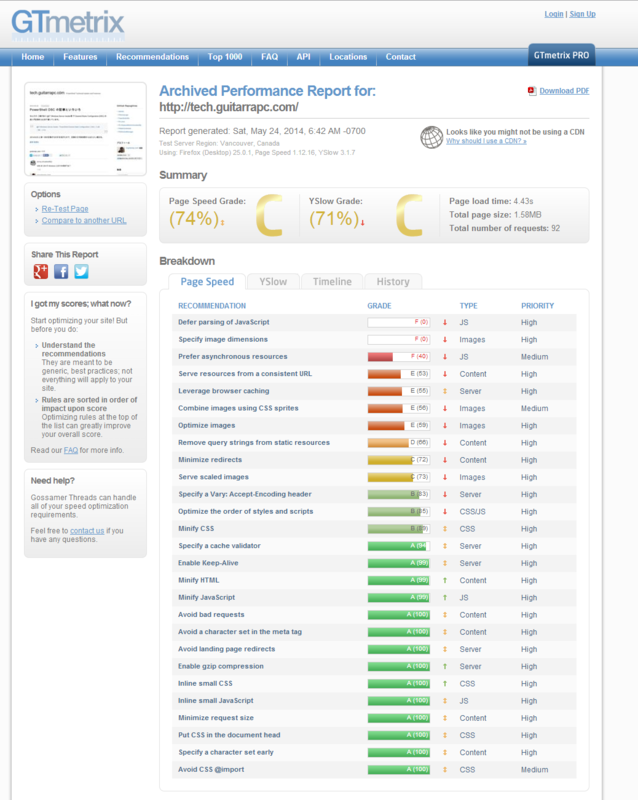Open the site screenshot thumbnail
638x800 pixels.
click(x=85, y=129)
